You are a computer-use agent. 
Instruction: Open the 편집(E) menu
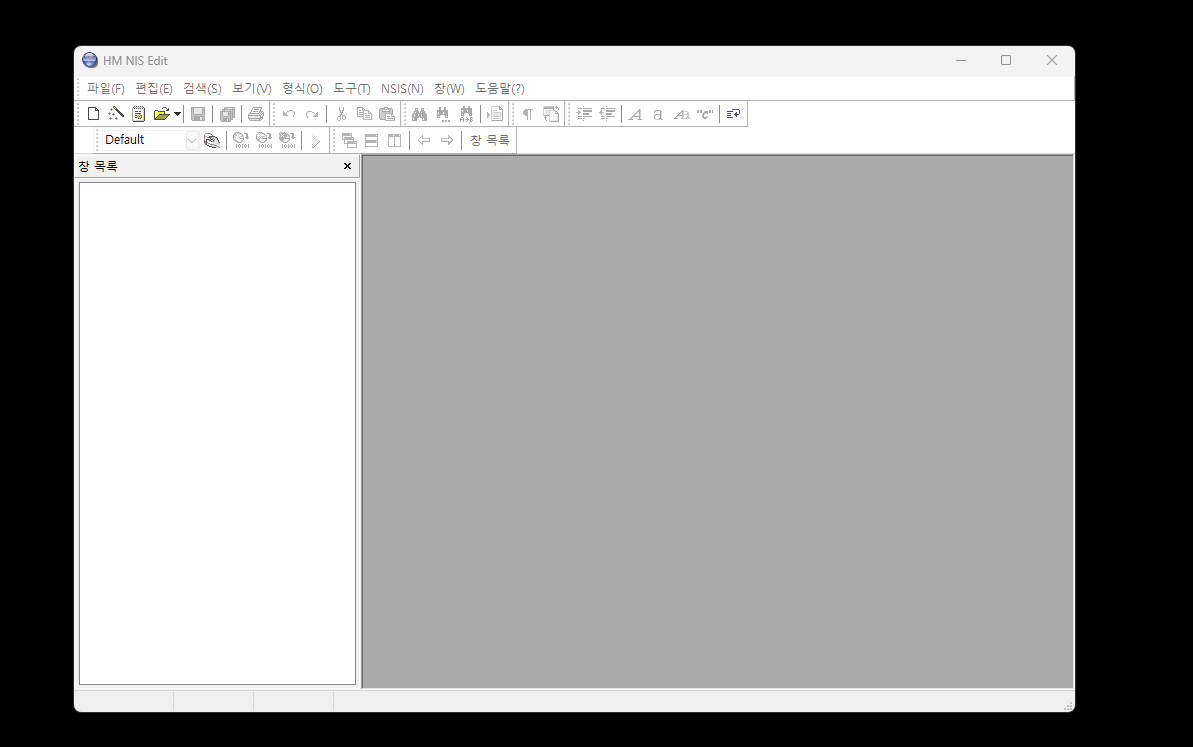click(x=154, y=88)
